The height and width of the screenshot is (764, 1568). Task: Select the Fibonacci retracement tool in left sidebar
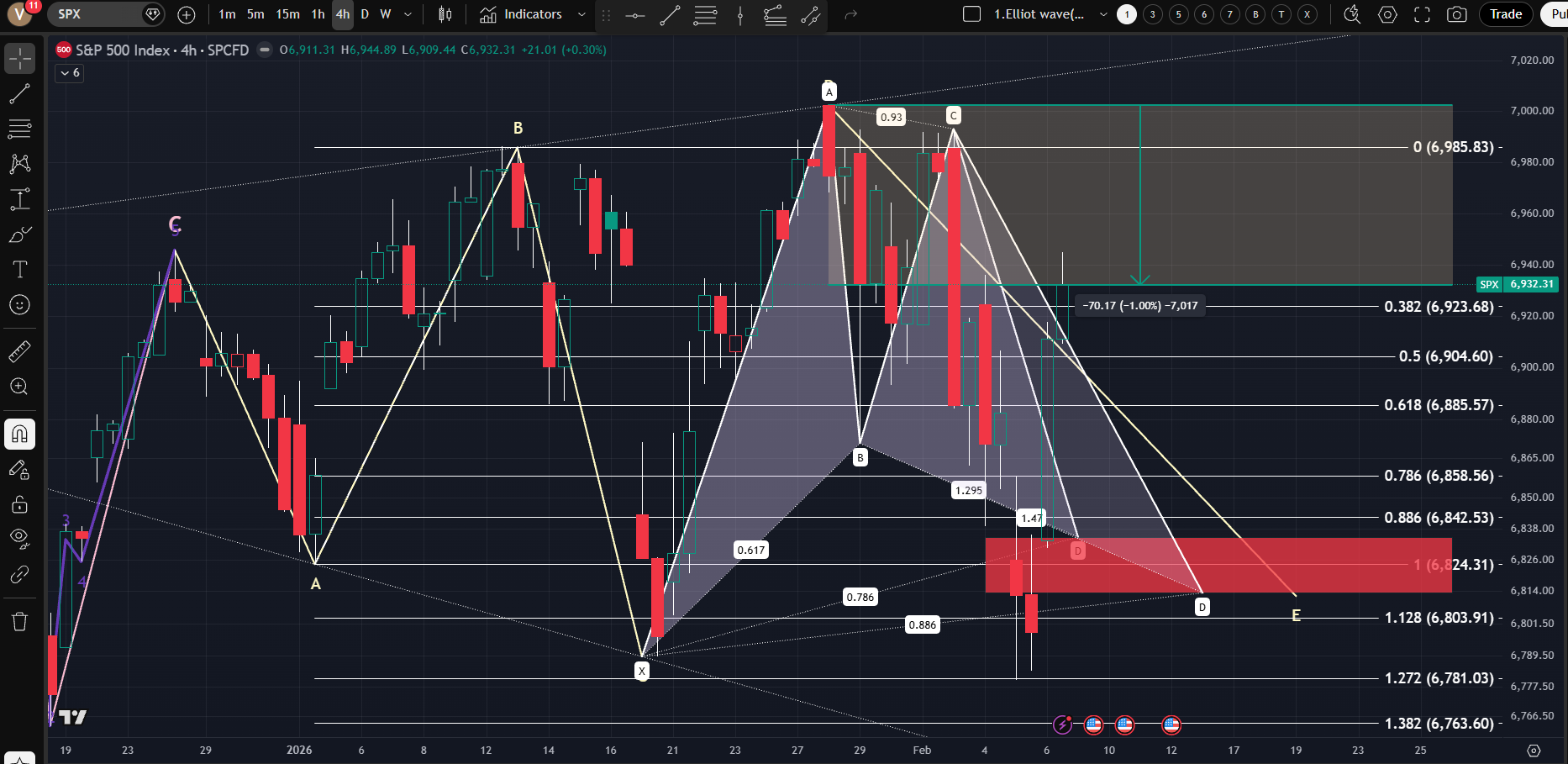(x=19, y=129)
